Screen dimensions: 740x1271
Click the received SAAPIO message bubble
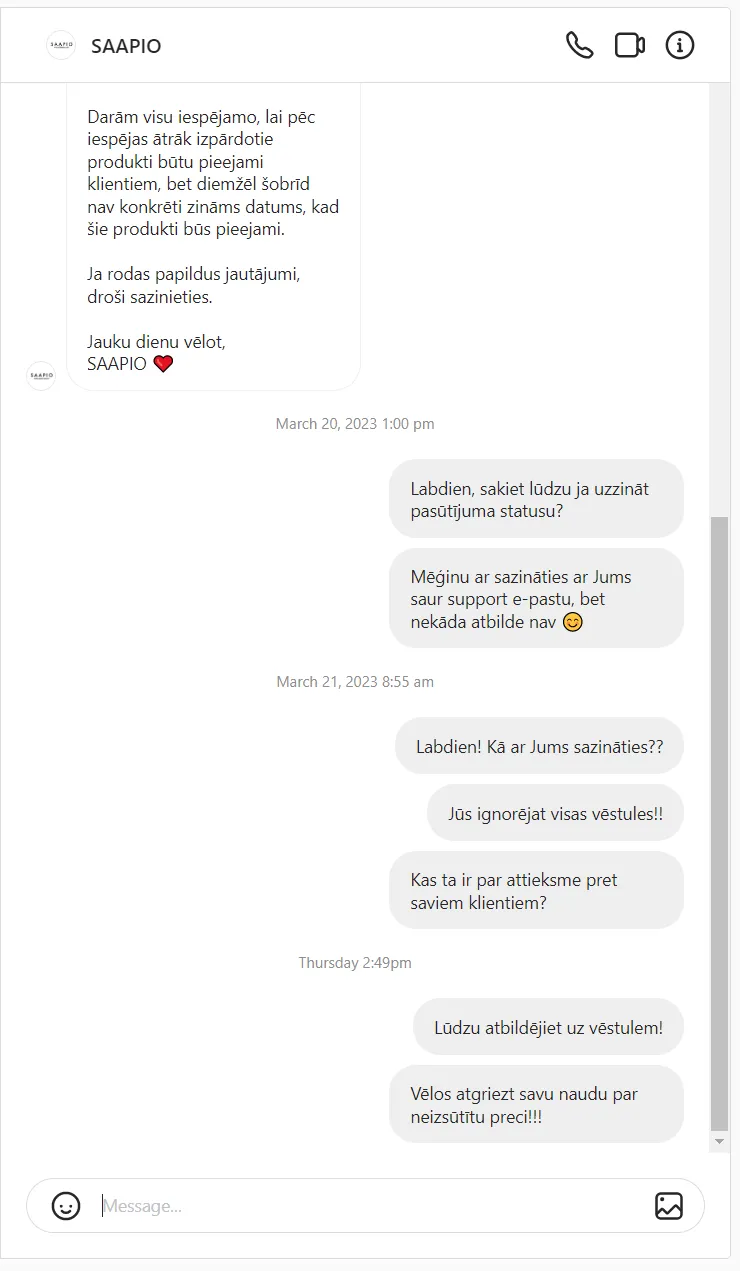point(213,236)
